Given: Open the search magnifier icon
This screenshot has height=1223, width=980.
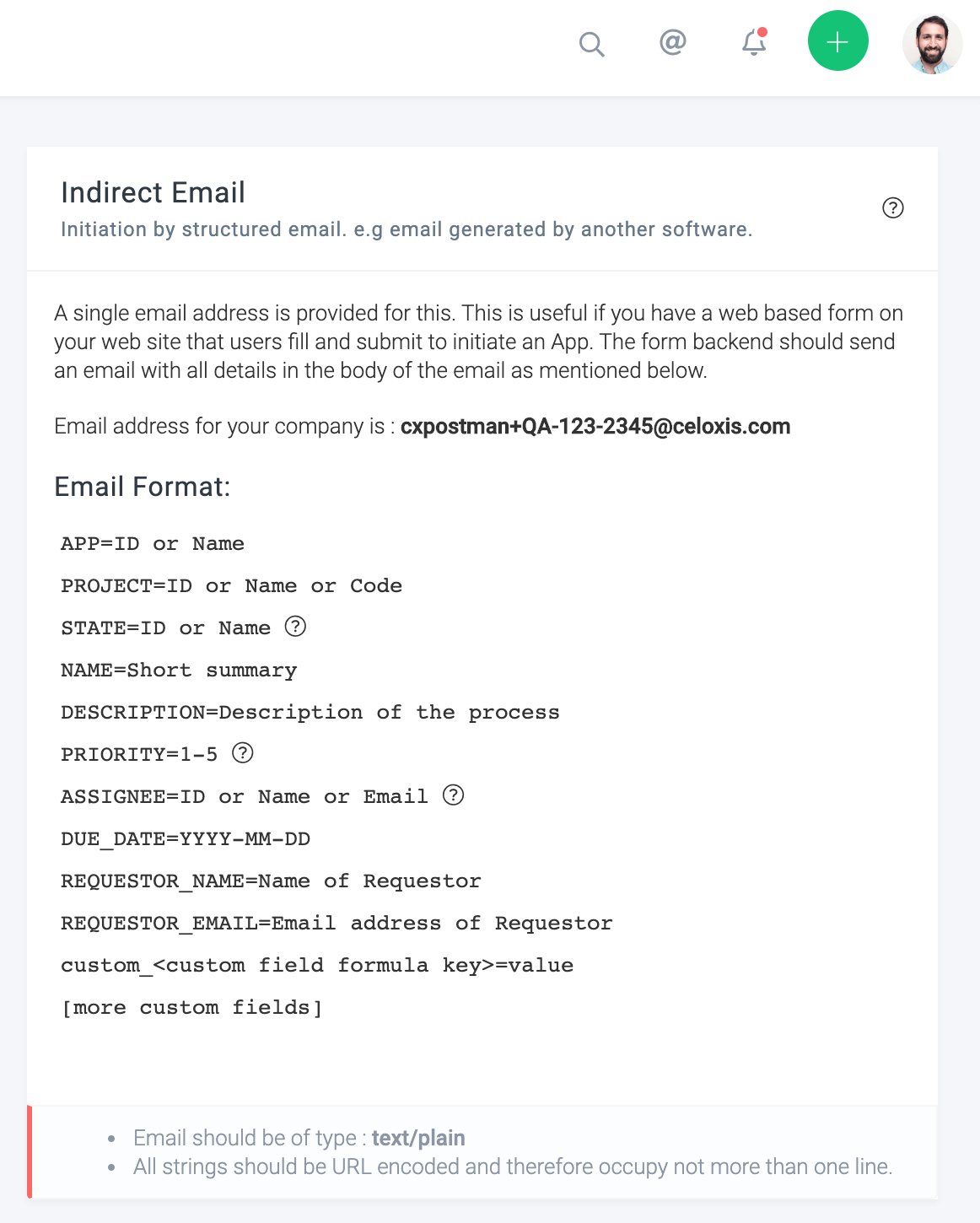Looking at the screenshot, I should (x=592, y=43).
